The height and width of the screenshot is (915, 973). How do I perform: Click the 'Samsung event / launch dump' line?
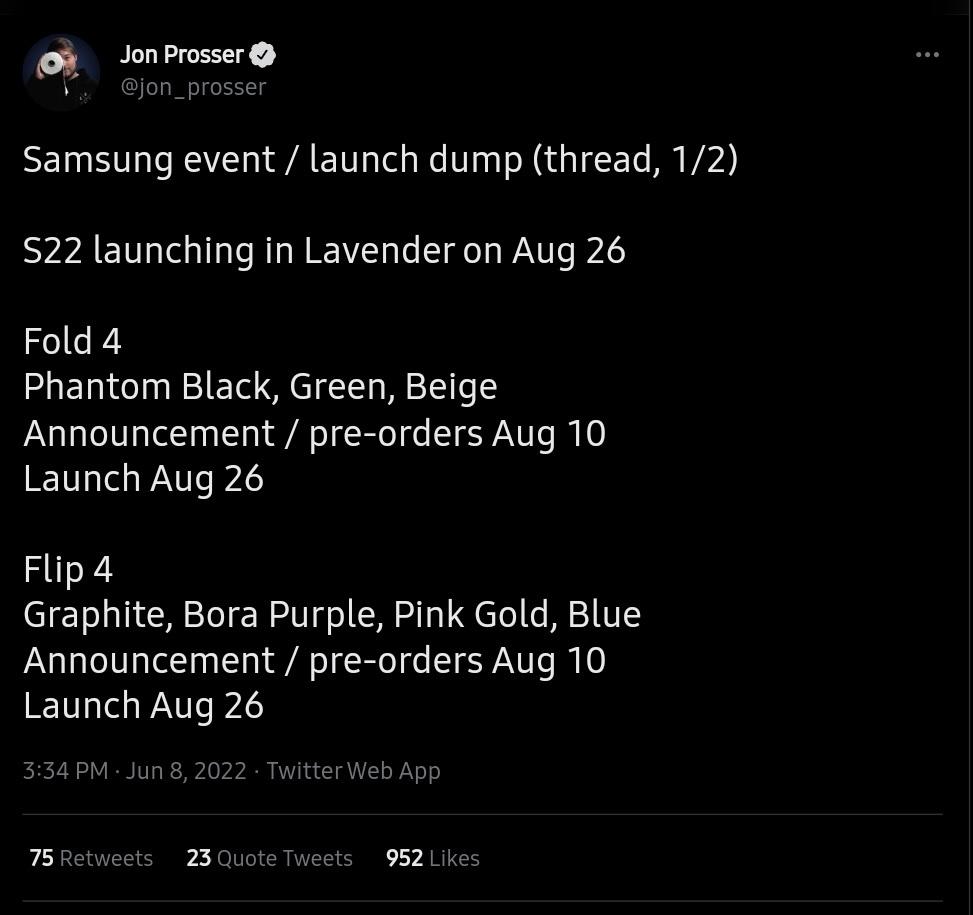pos(380,160)
